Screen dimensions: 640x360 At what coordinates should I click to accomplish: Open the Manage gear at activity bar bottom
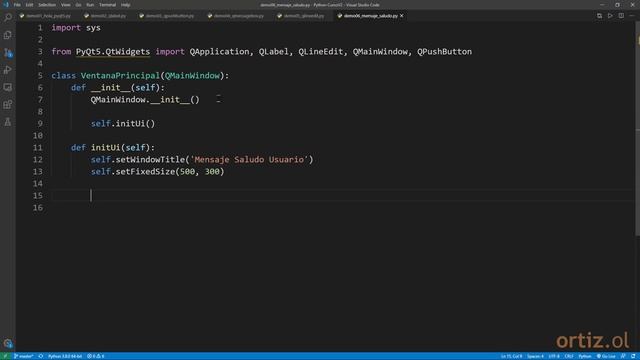coord(8,343)
